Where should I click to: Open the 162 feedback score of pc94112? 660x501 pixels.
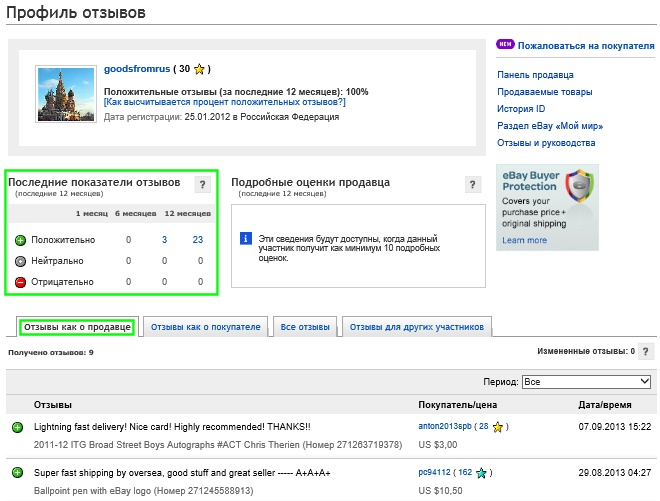click(x=465, y=472)
